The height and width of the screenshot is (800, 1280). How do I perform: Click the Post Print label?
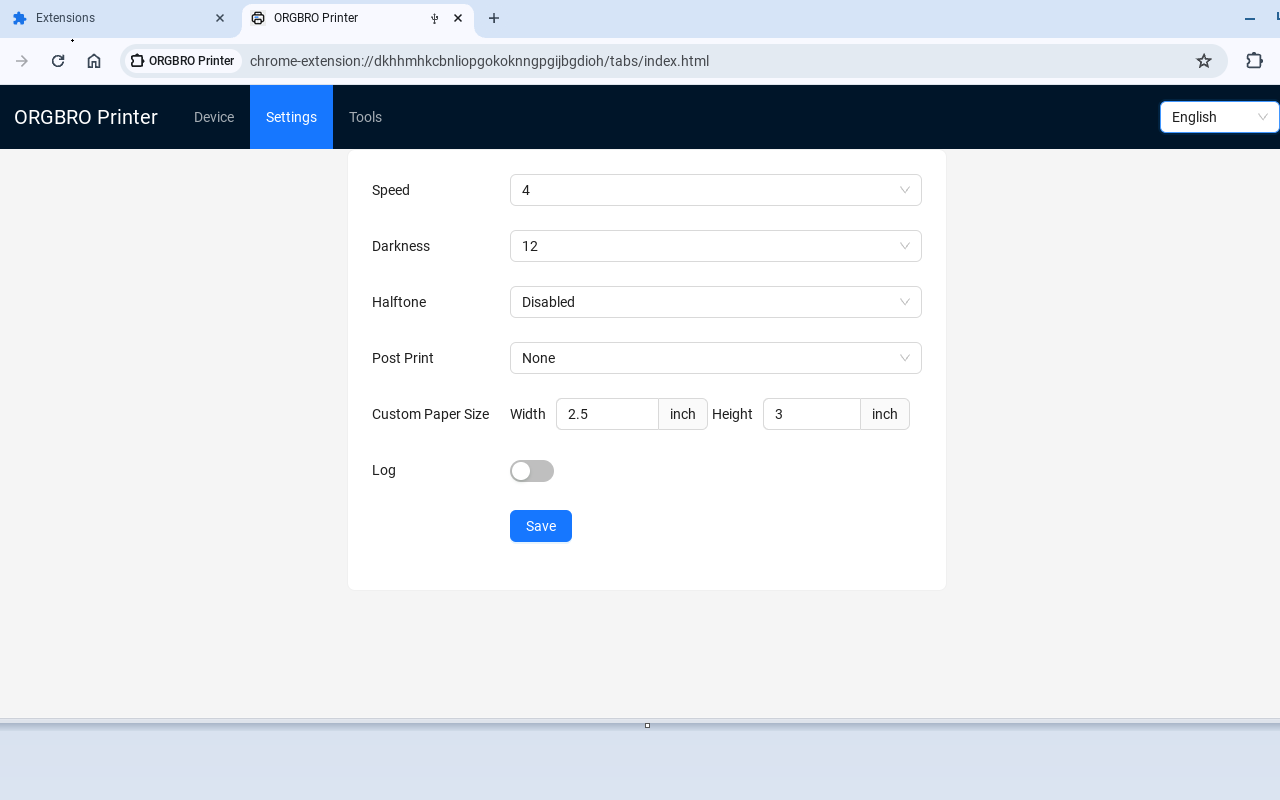point(403,358)
